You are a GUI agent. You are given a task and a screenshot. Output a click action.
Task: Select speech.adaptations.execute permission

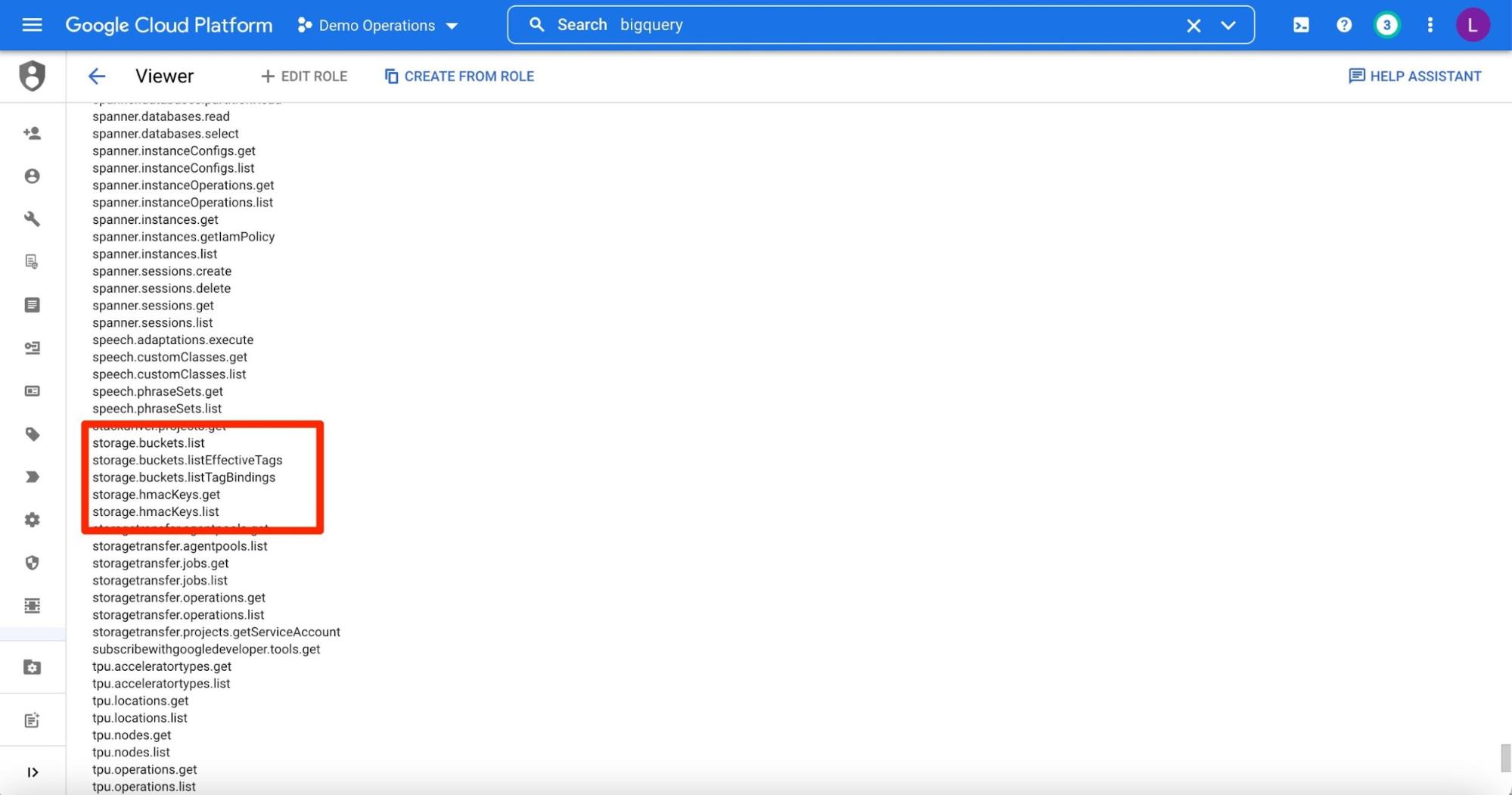click(x=172, y=340)
